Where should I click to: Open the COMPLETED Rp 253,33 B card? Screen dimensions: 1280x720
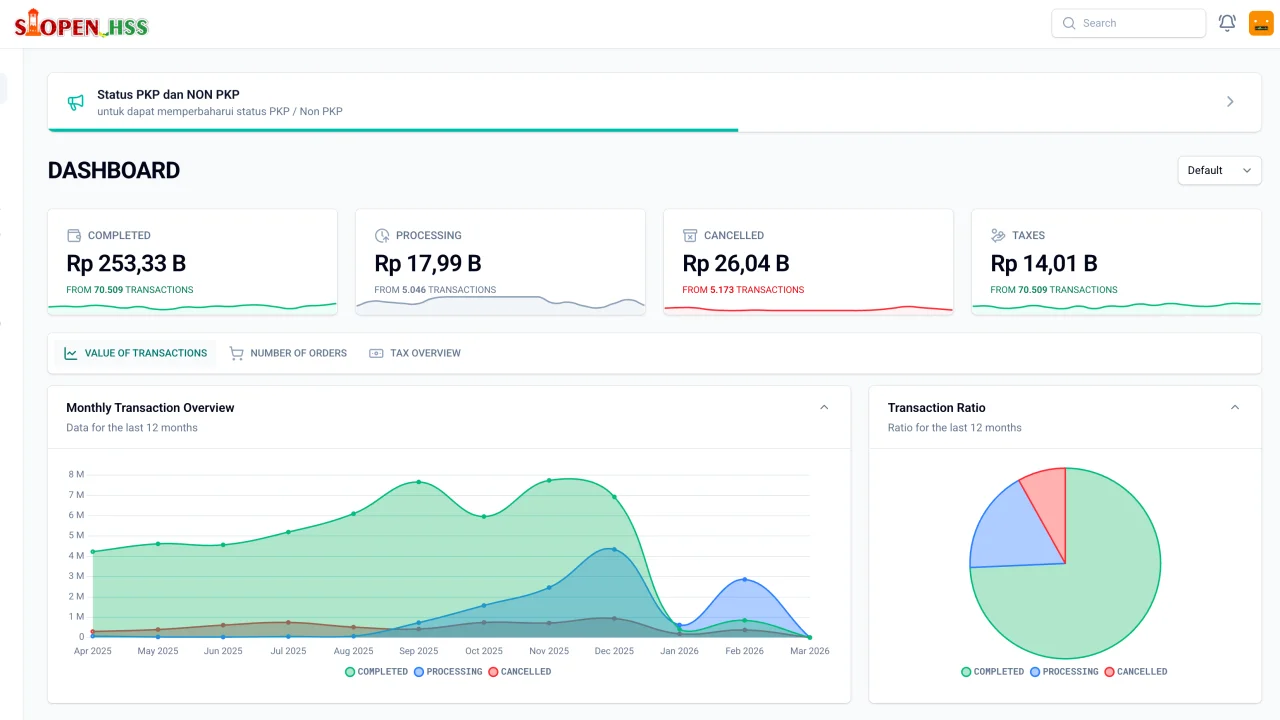point(192,262)
